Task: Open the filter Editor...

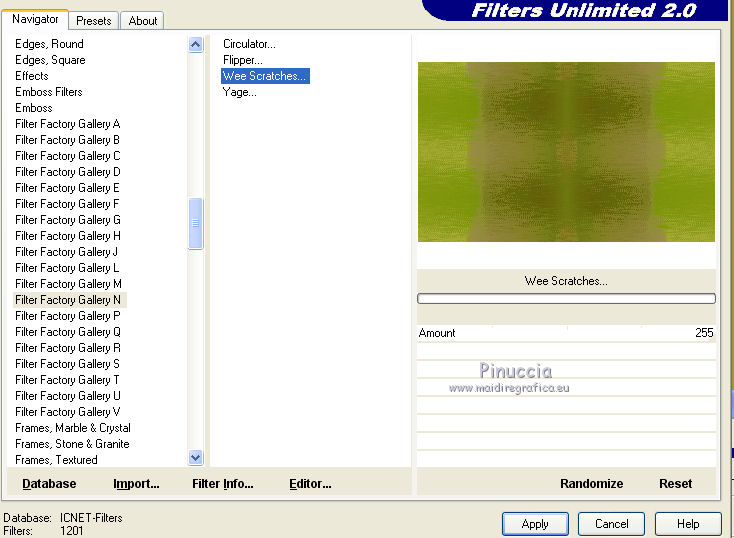Action: tap(310, 484)
